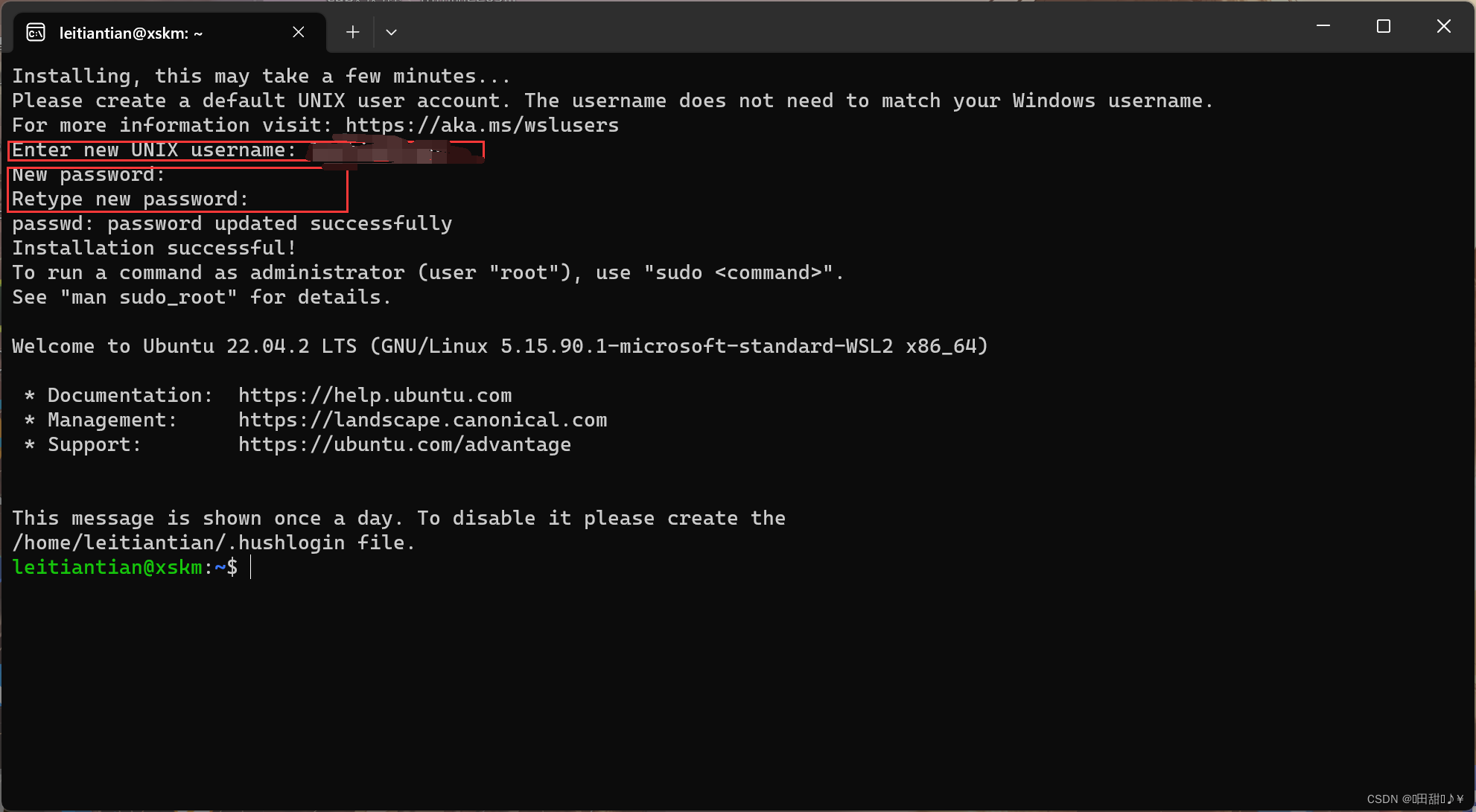
Task: Open a new terminal tab with the plus icon
Action: [x=351, y=32]
